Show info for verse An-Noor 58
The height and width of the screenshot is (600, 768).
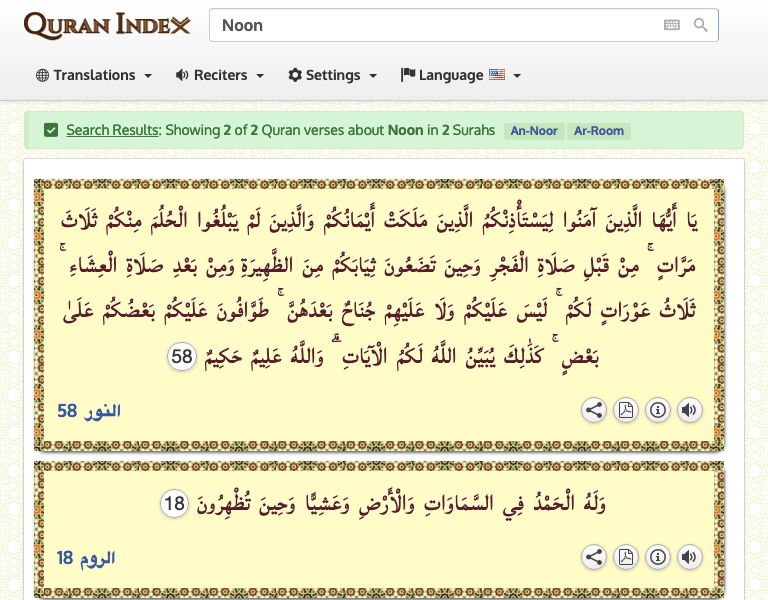[657, 409]
